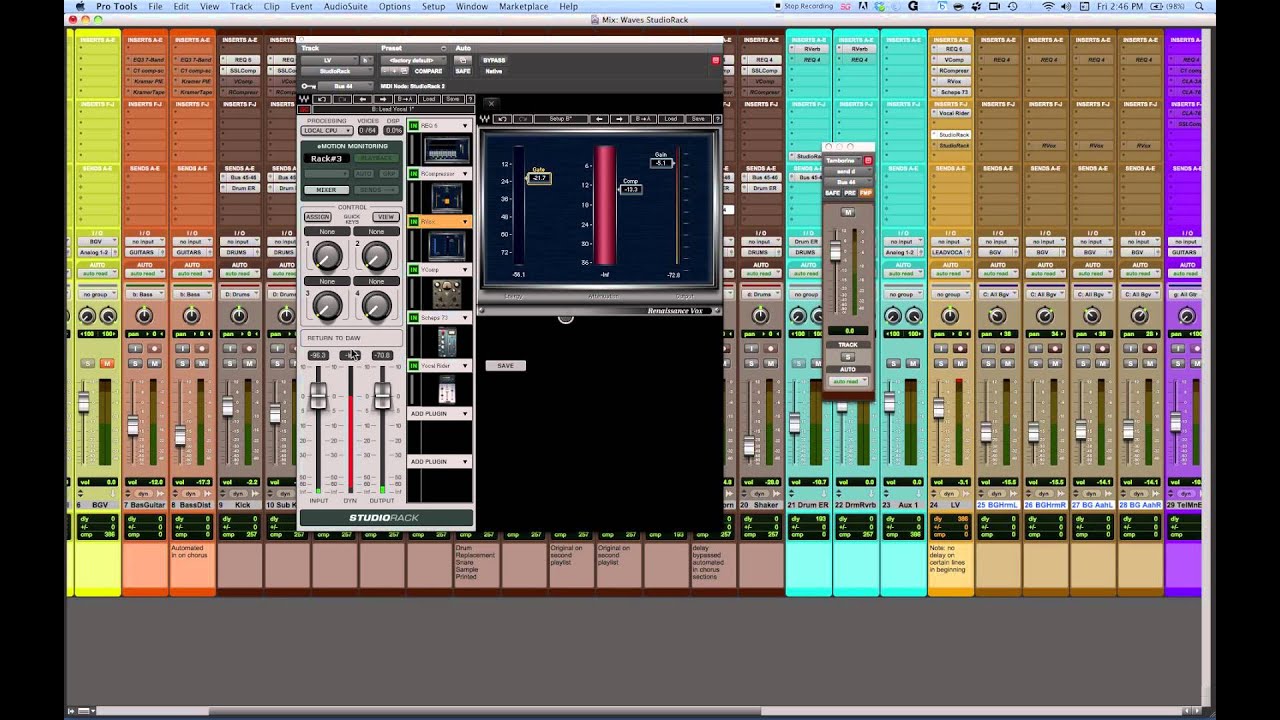Open the REQ 6 plugin thumbnail in rack

coord(446,150)
